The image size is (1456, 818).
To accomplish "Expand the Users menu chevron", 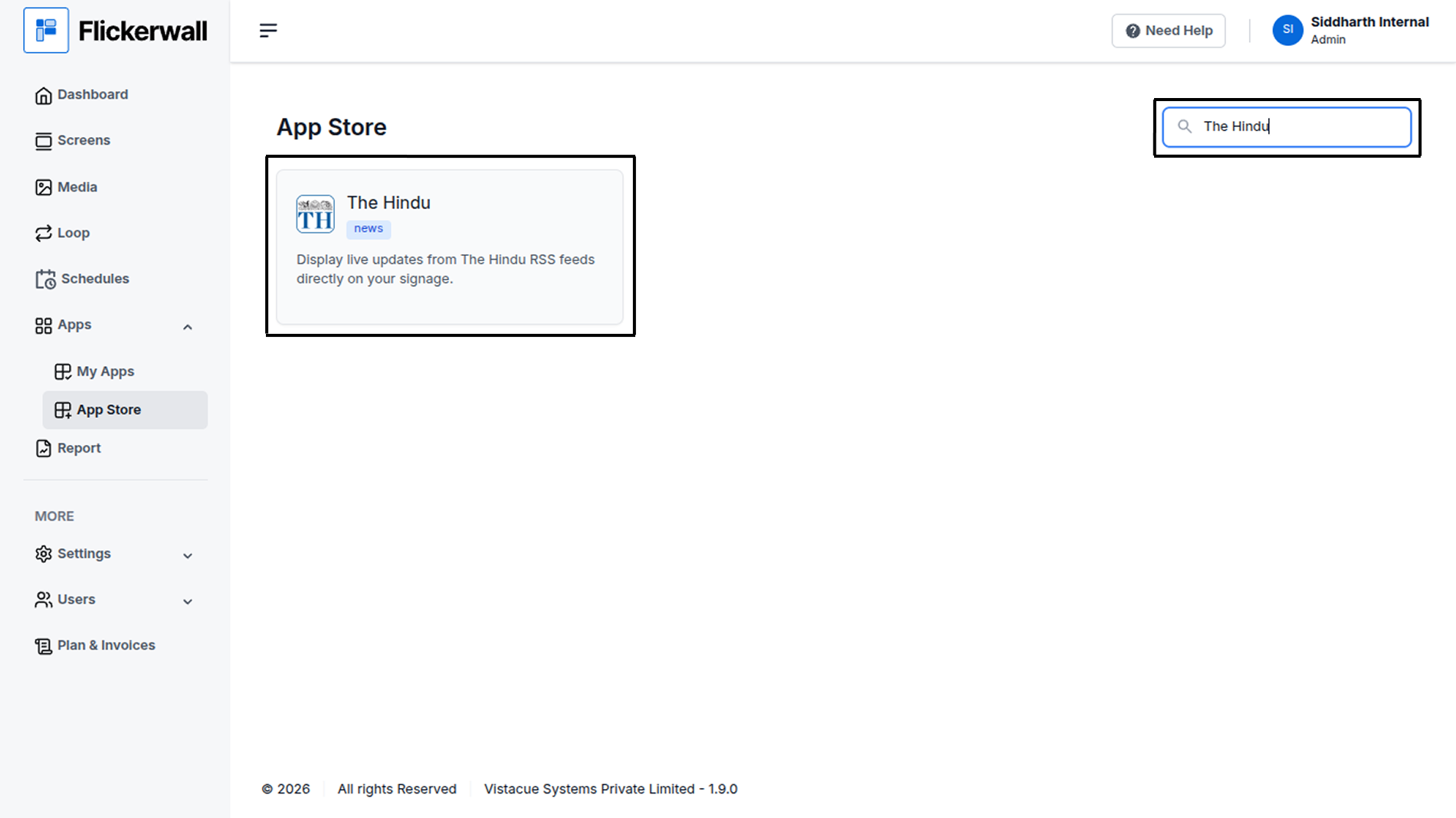I will tap(188, 602).
